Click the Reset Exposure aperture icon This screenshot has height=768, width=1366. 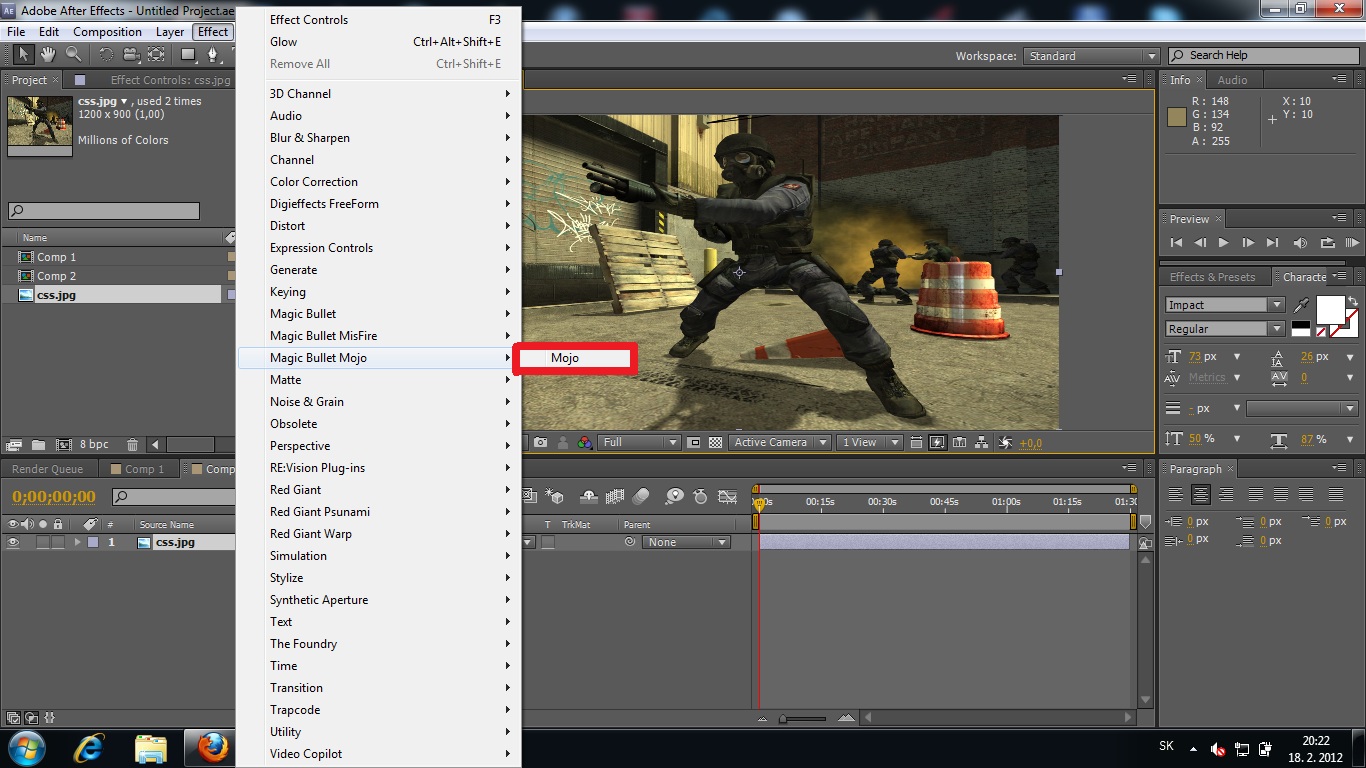click(1006, 442)
